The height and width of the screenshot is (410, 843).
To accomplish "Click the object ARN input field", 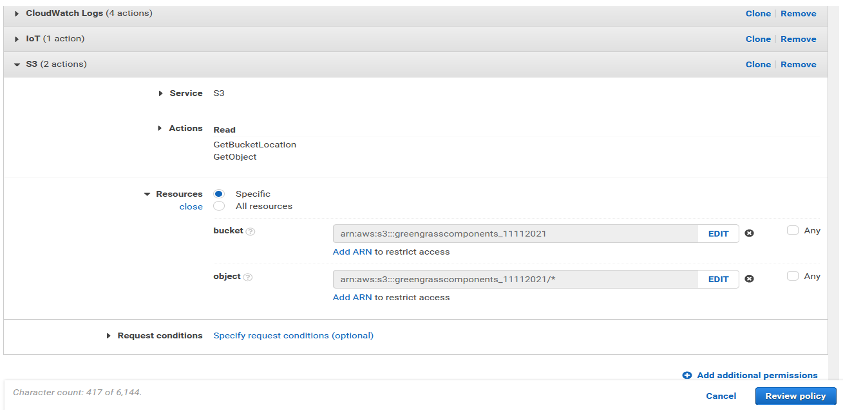I will [x=516, y=279].
